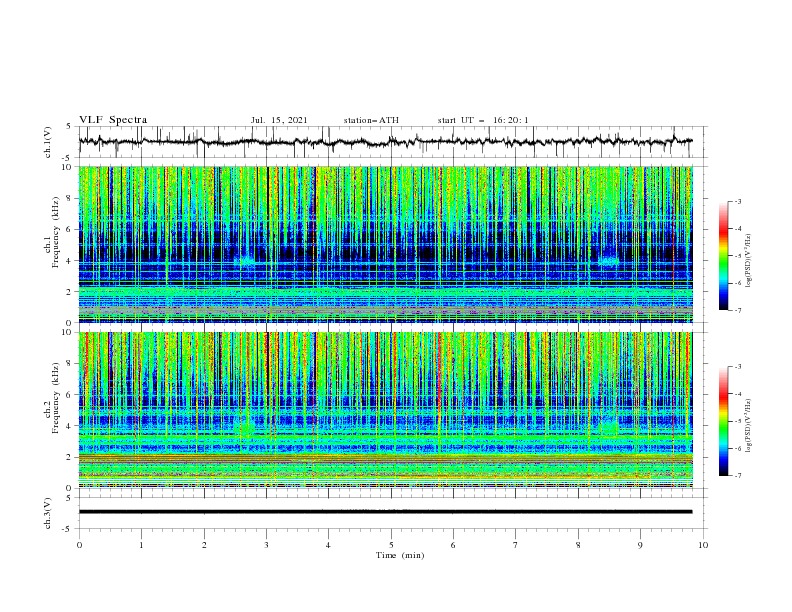The height and width of the screenshot is (612, 792).
Task: Click the ch.1 spectrogram panel
Action: tap(385, 244)
